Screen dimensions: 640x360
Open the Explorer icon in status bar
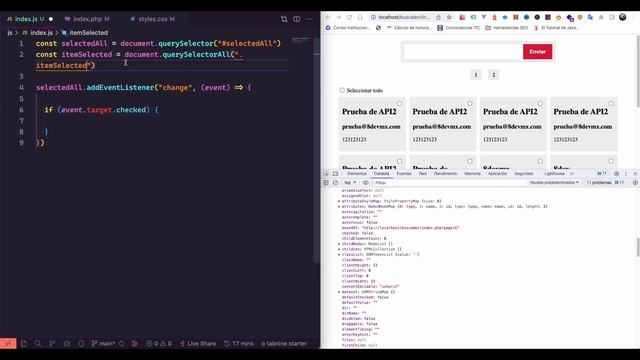click(24, 344)
